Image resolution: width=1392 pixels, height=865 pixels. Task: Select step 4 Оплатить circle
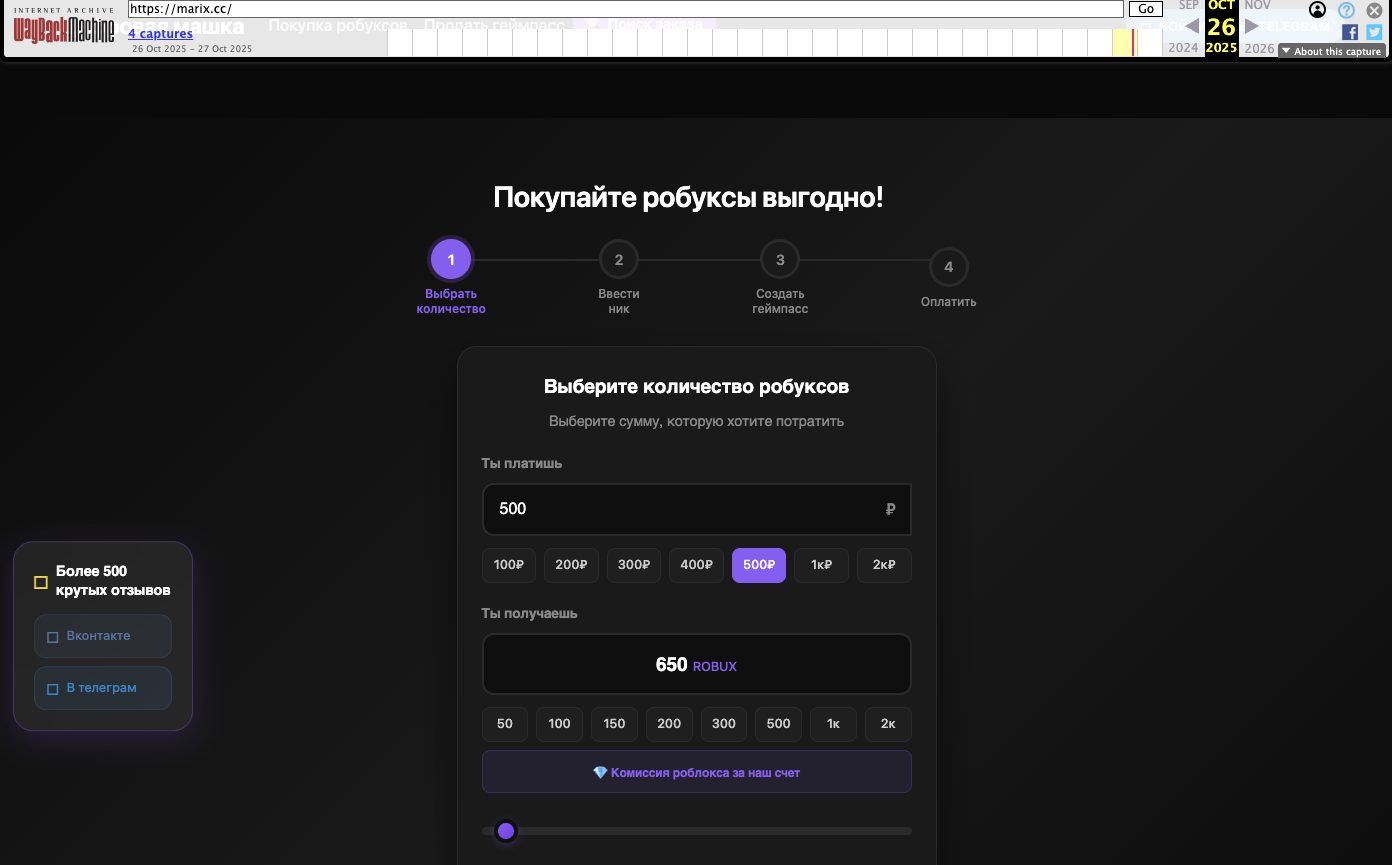[949, 267]
